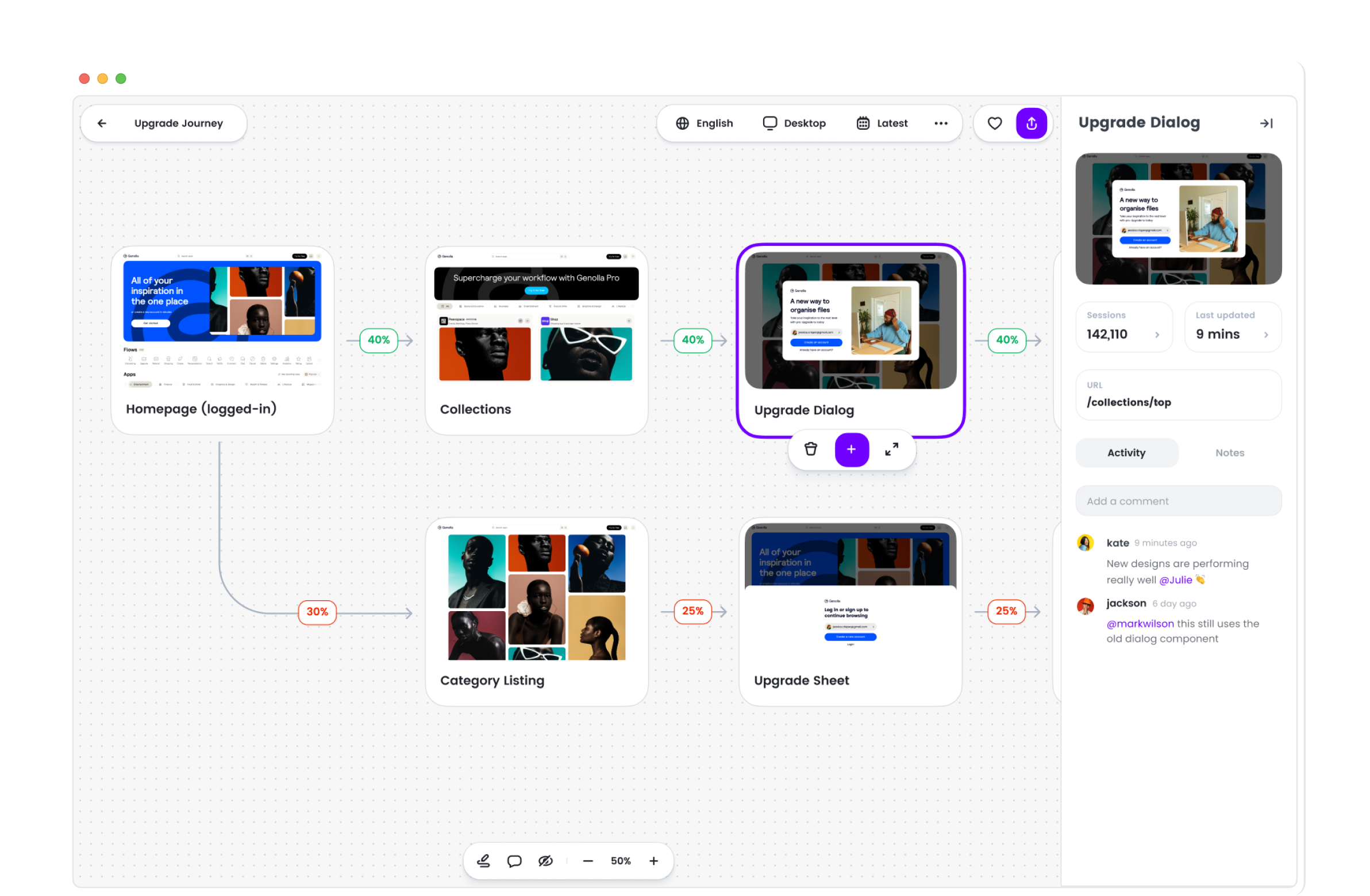Collapse the Upgrade Dialog side panel
1370x896 pixels.
click(1266, 123)
